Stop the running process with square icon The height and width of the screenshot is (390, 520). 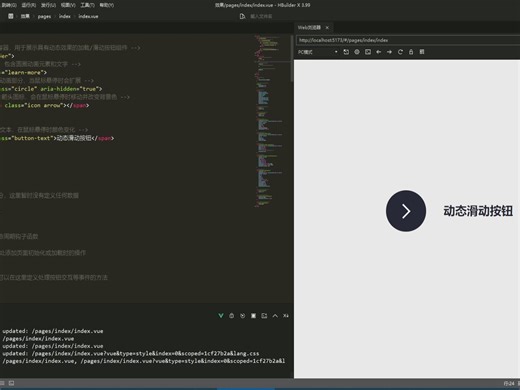[x=253, y=316]
